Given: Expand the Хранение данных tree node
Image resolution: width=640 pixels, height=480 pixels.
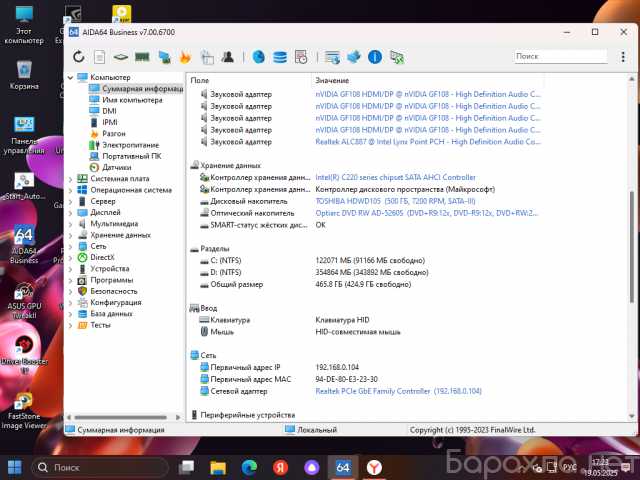Looking at the screenshot, I should click(x=70, y=235).
